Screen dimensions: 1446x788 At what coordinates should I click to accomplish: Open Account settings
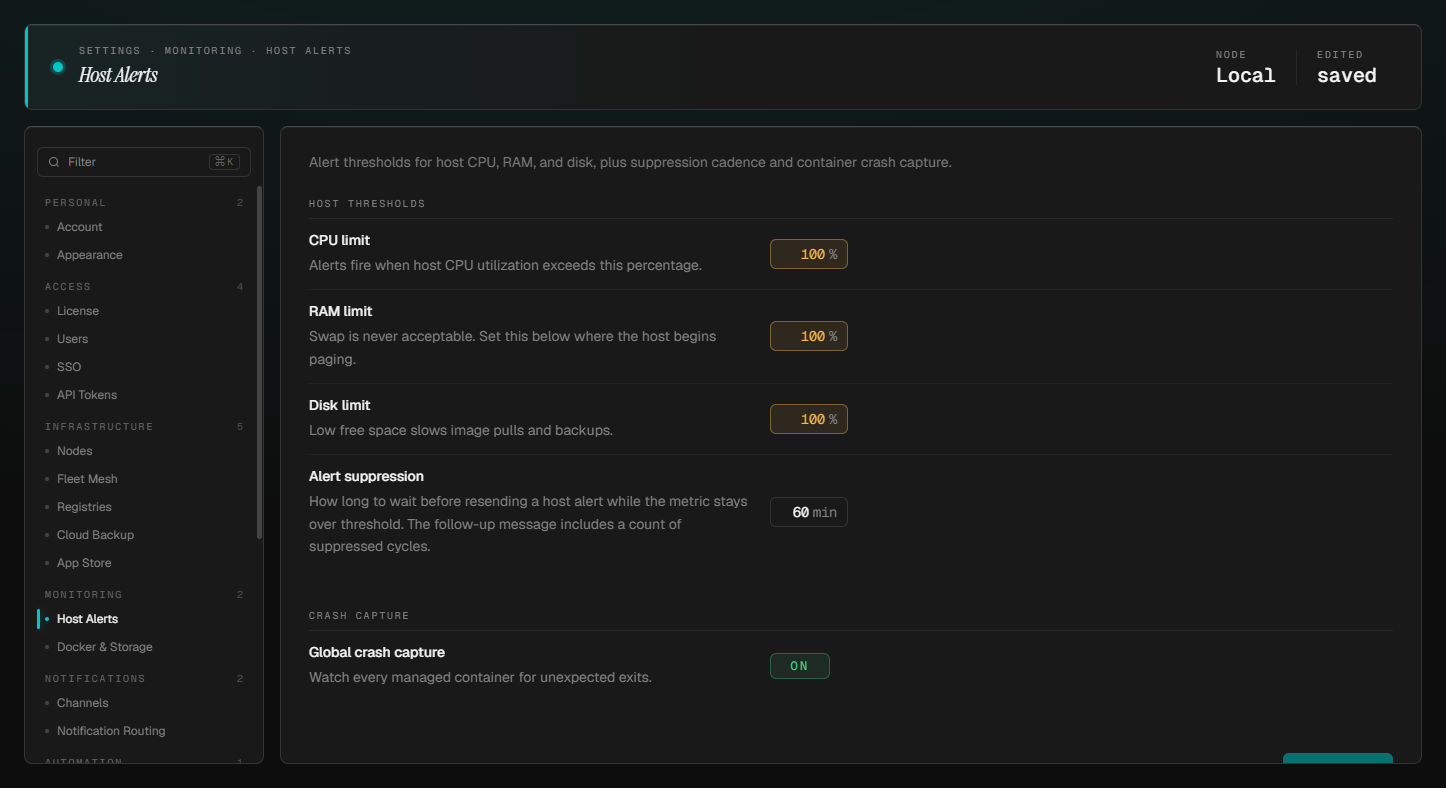(x=79, y=227)
